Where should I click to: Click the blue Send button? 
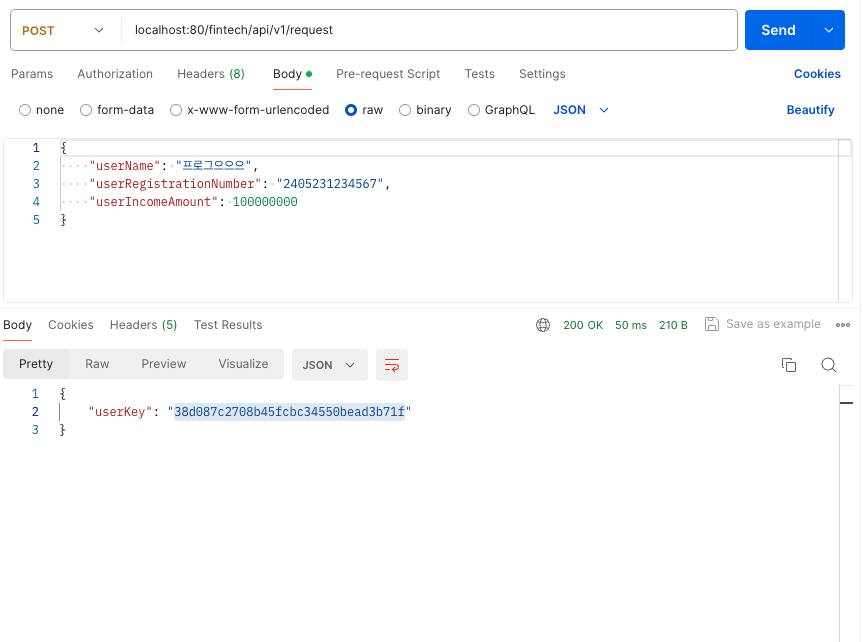point(778,30)
